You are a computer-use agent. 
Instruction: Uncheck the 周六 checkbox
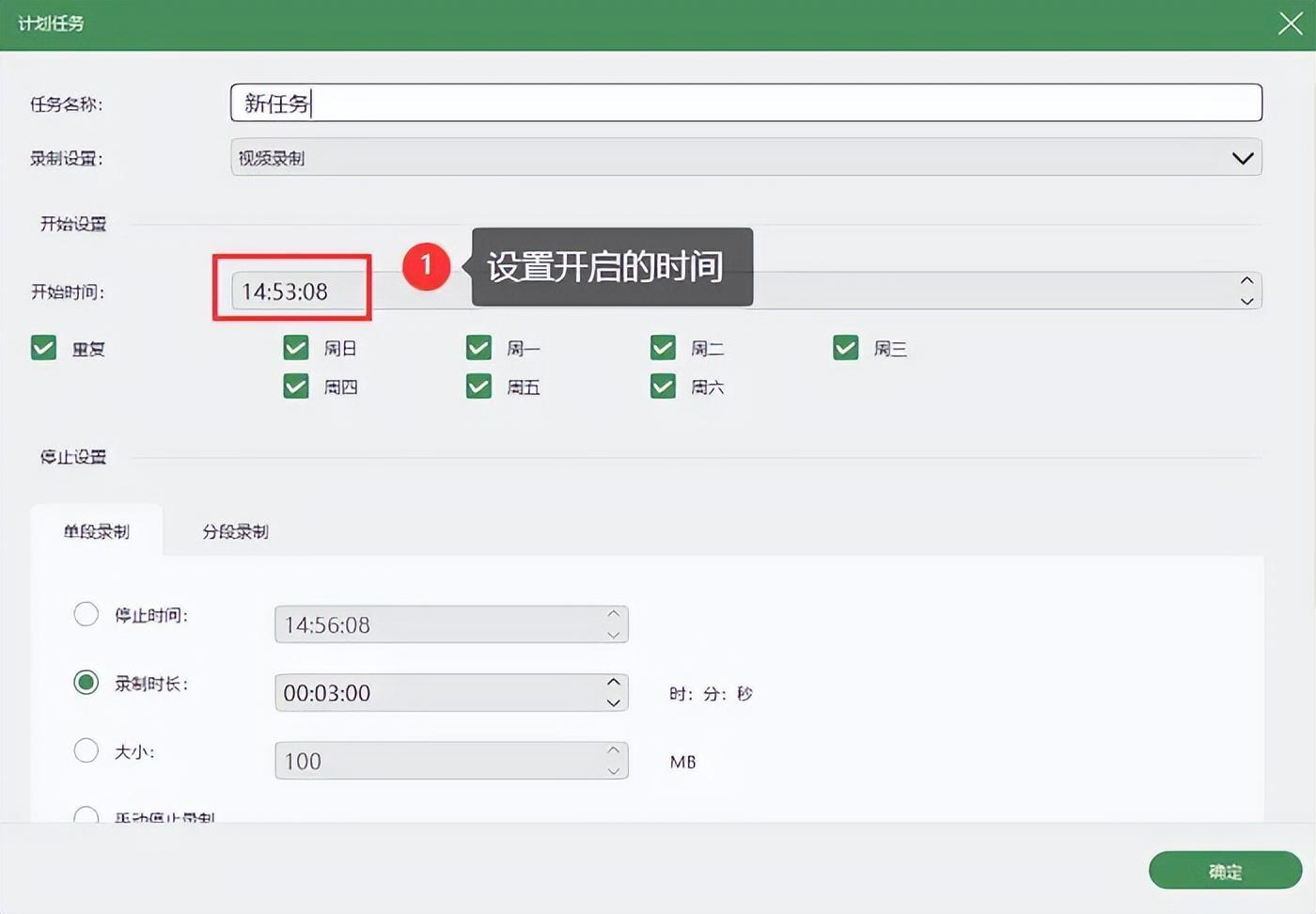(663, 386)
